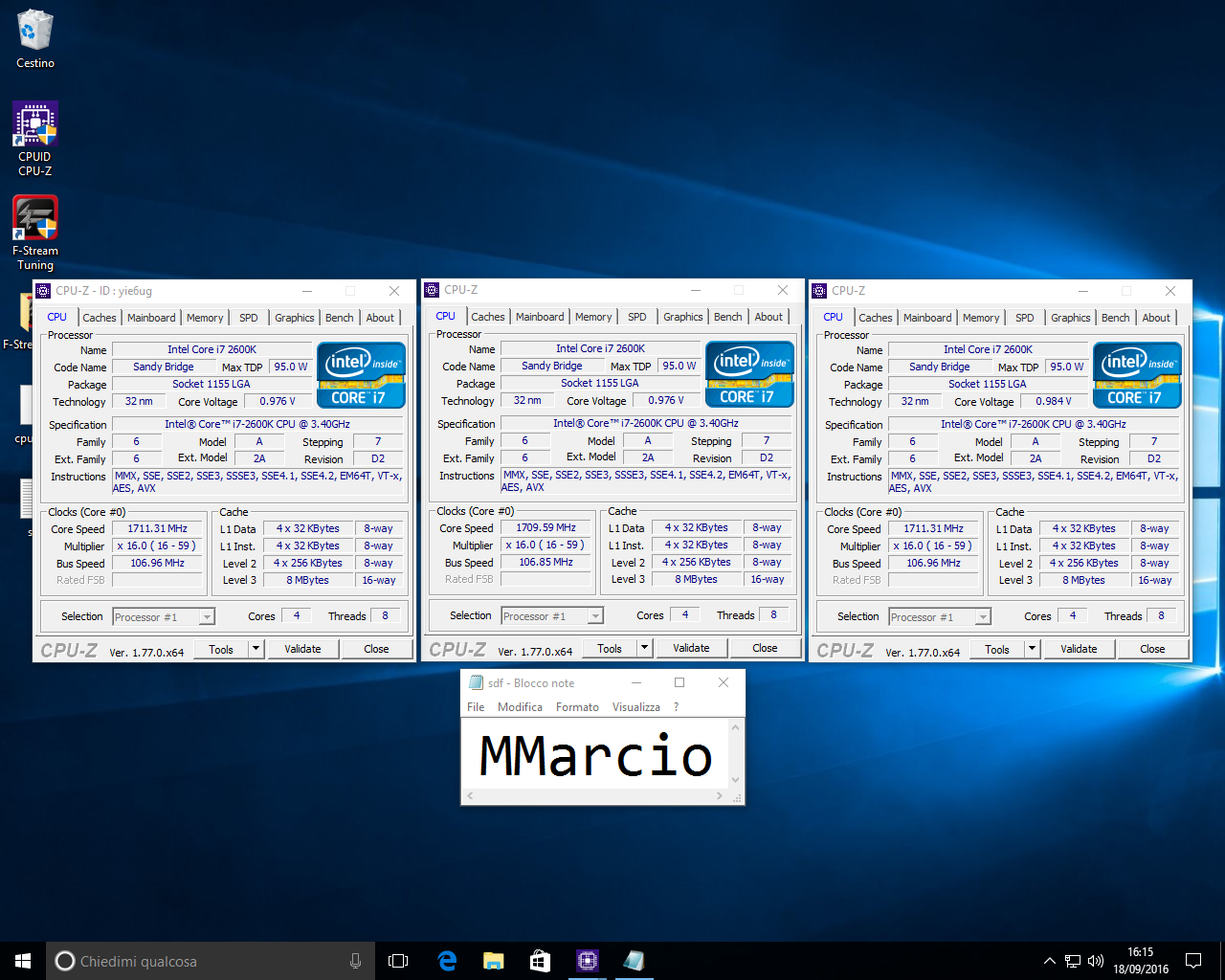Open Graphics tab in the middle CPU-Z window
Screen dimensions: 1225x980
tap(683, 317)
